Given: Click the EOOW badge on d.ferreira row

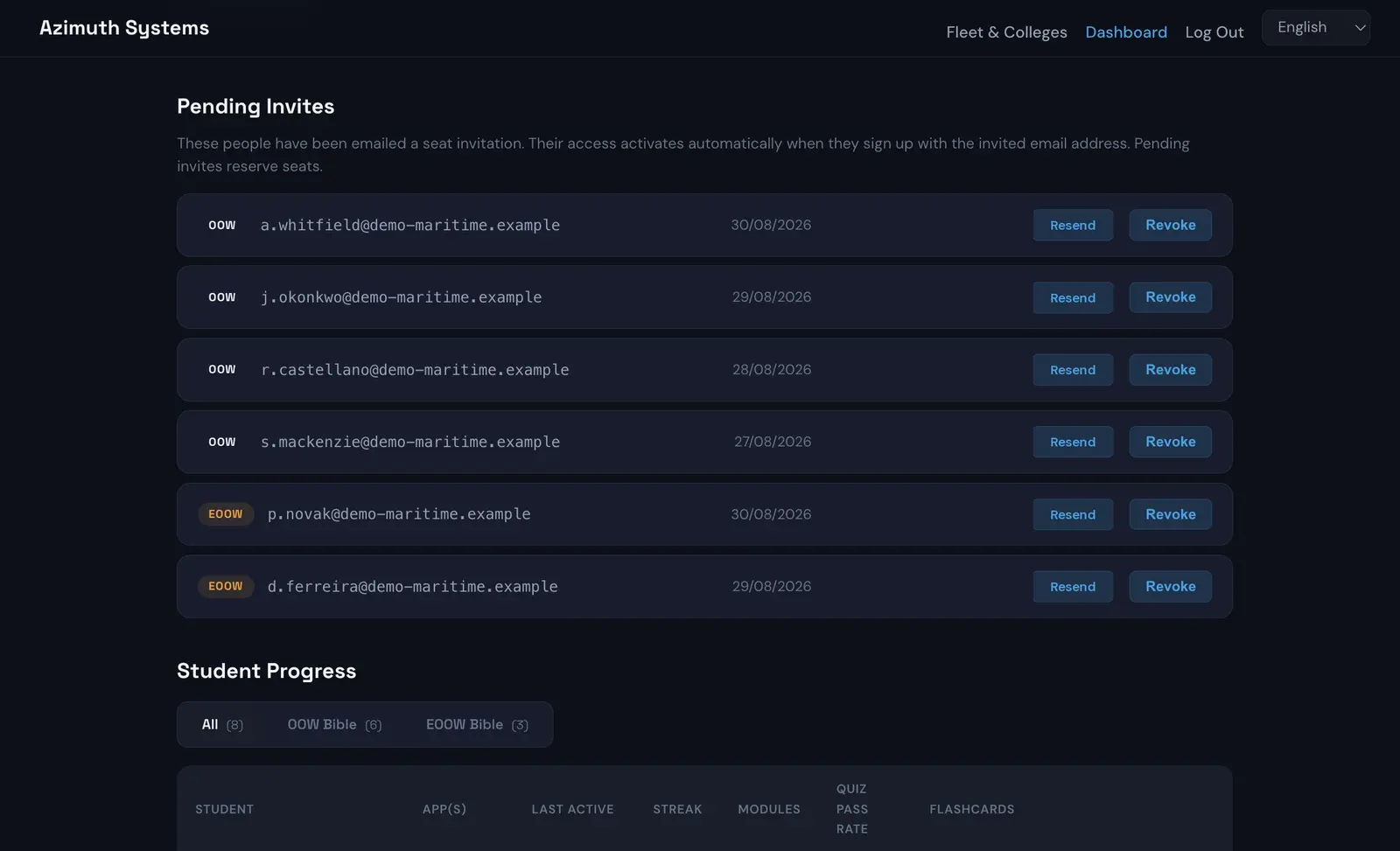Looking at the screenshot, I should pos(226,586).
